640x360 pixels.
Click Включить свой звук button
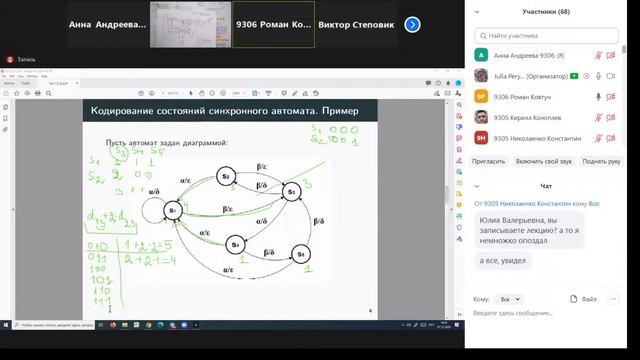544,162
